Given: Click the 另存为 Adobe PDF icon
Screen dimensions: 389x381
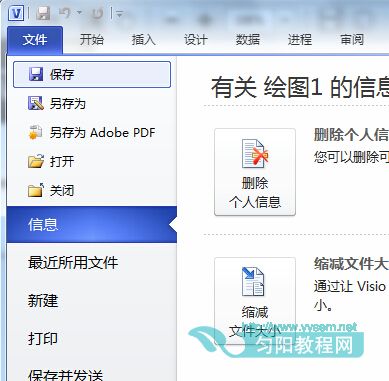Looking at the screenshot, I should [x=35, y=132].
